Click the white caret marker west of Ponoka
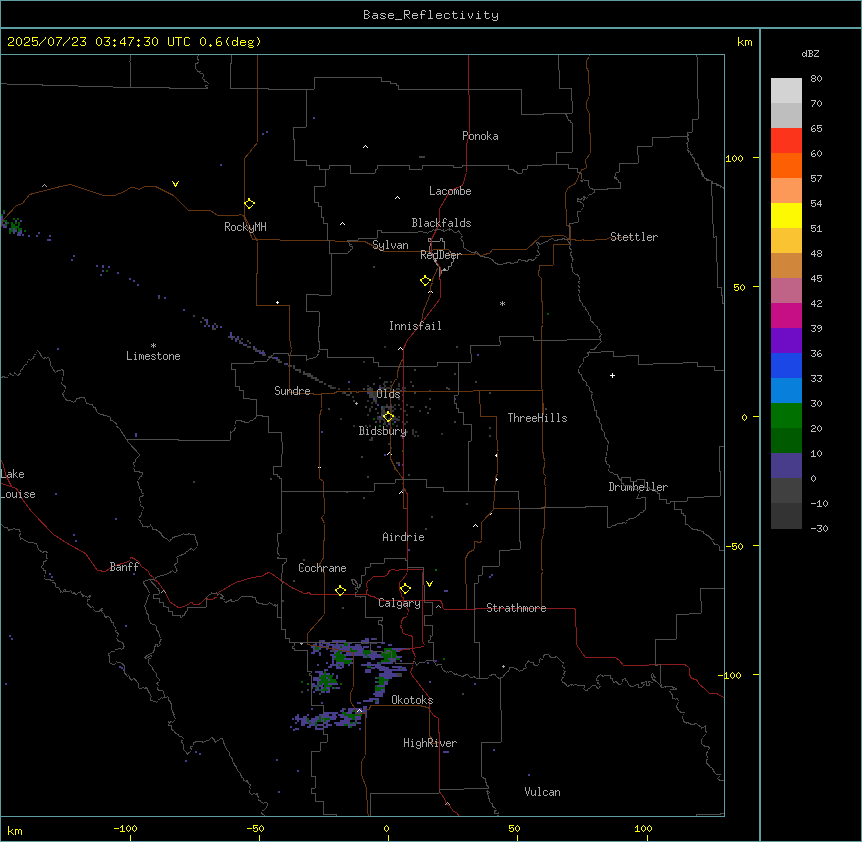This screenshot has height=842, width=862. 366,147
